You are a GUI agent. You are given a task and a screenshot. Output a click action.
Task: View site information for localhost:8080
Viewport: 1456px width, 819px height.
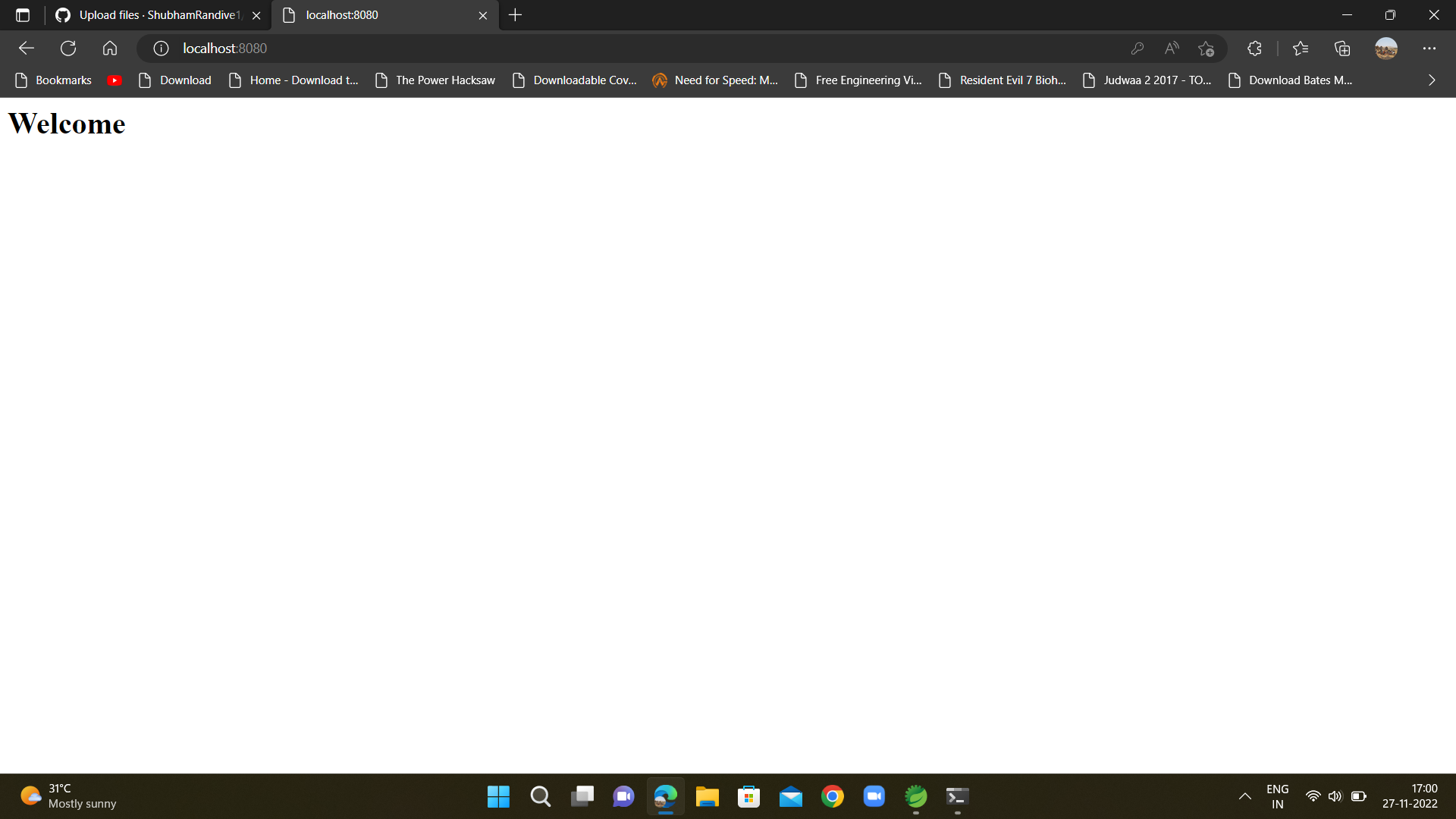tap(160, 48)
